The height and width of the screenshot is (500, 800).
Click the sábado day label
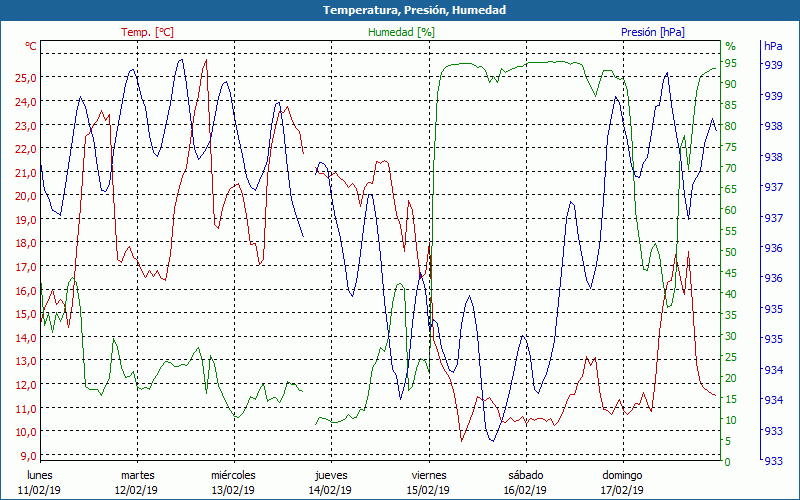526,475
